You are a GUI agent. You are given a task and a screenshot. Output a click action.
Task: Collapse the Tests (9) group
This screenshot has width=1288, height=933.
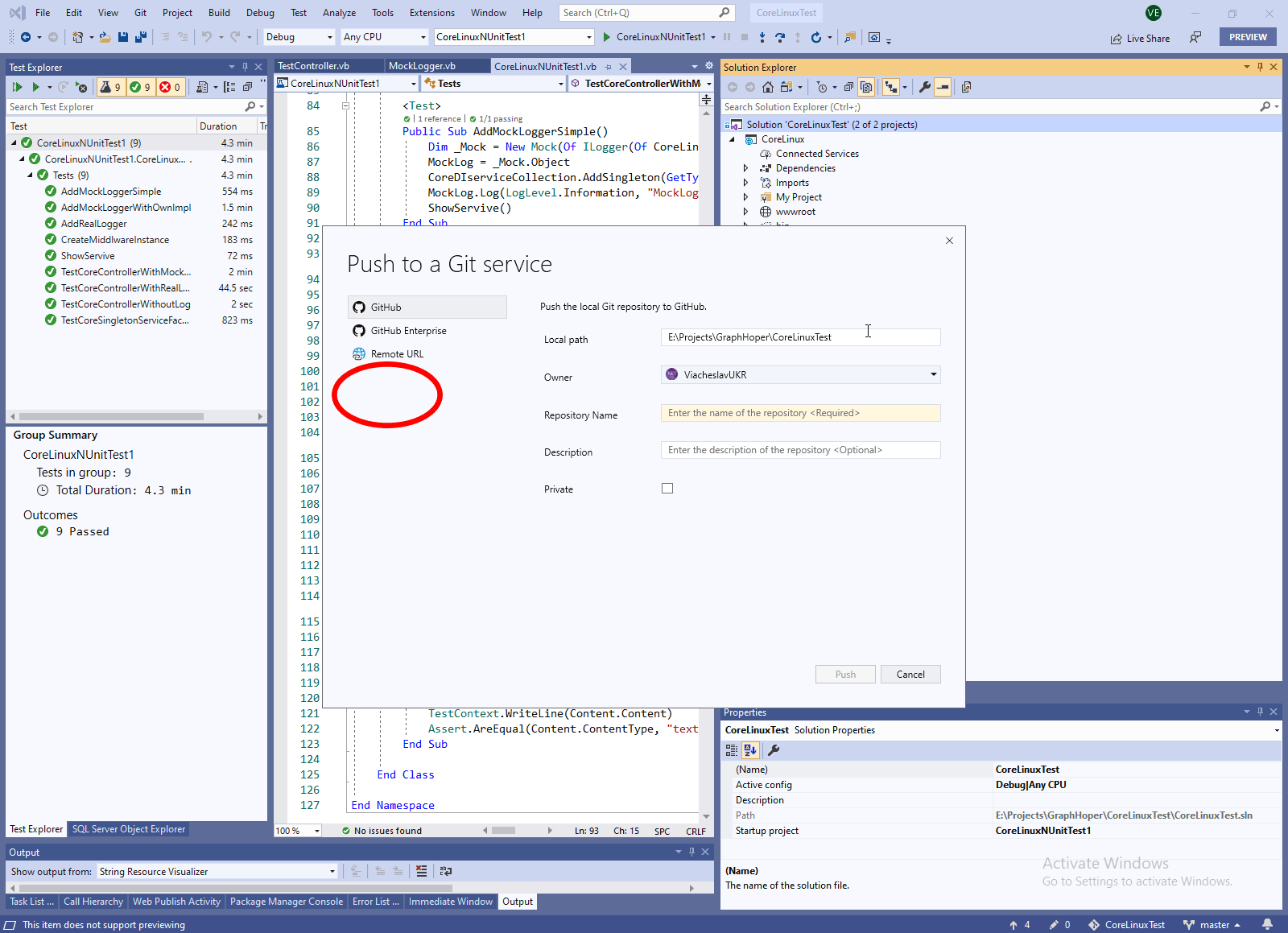pyautogui.click(x=31, y=175)
